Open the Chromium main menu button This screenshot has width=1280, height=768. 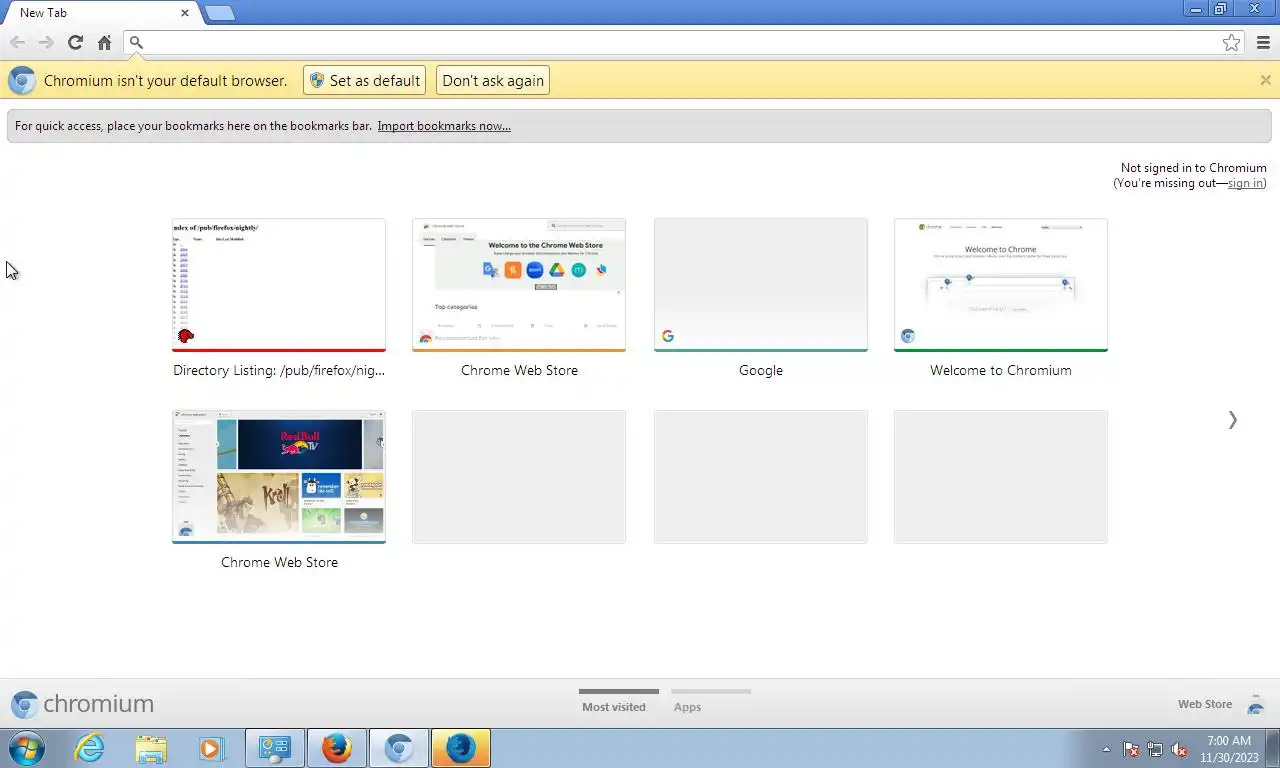click(x=1263, y=42)
